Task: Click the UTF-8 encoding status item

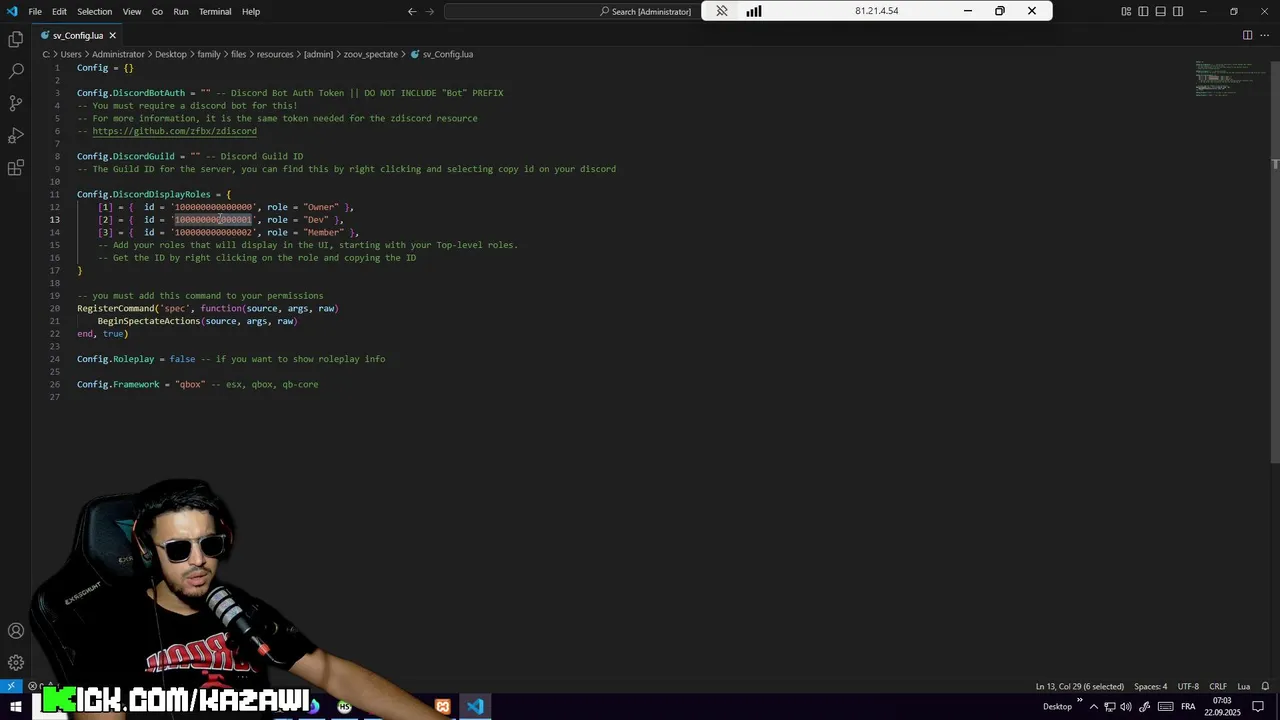Action: tap(1188, 686)
